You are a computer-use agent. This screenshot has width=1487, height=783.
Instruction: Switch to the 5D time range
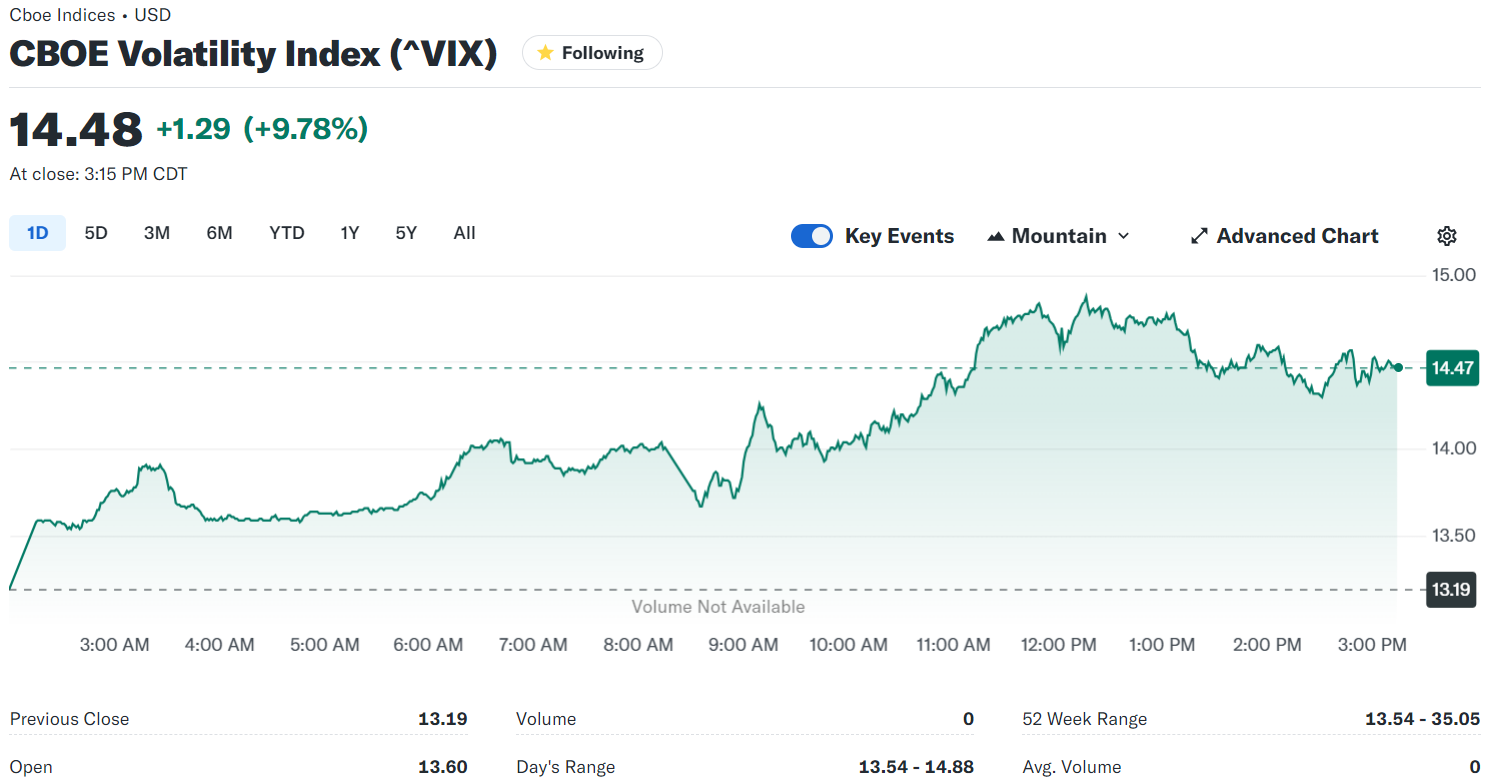[x=96, y=233]
